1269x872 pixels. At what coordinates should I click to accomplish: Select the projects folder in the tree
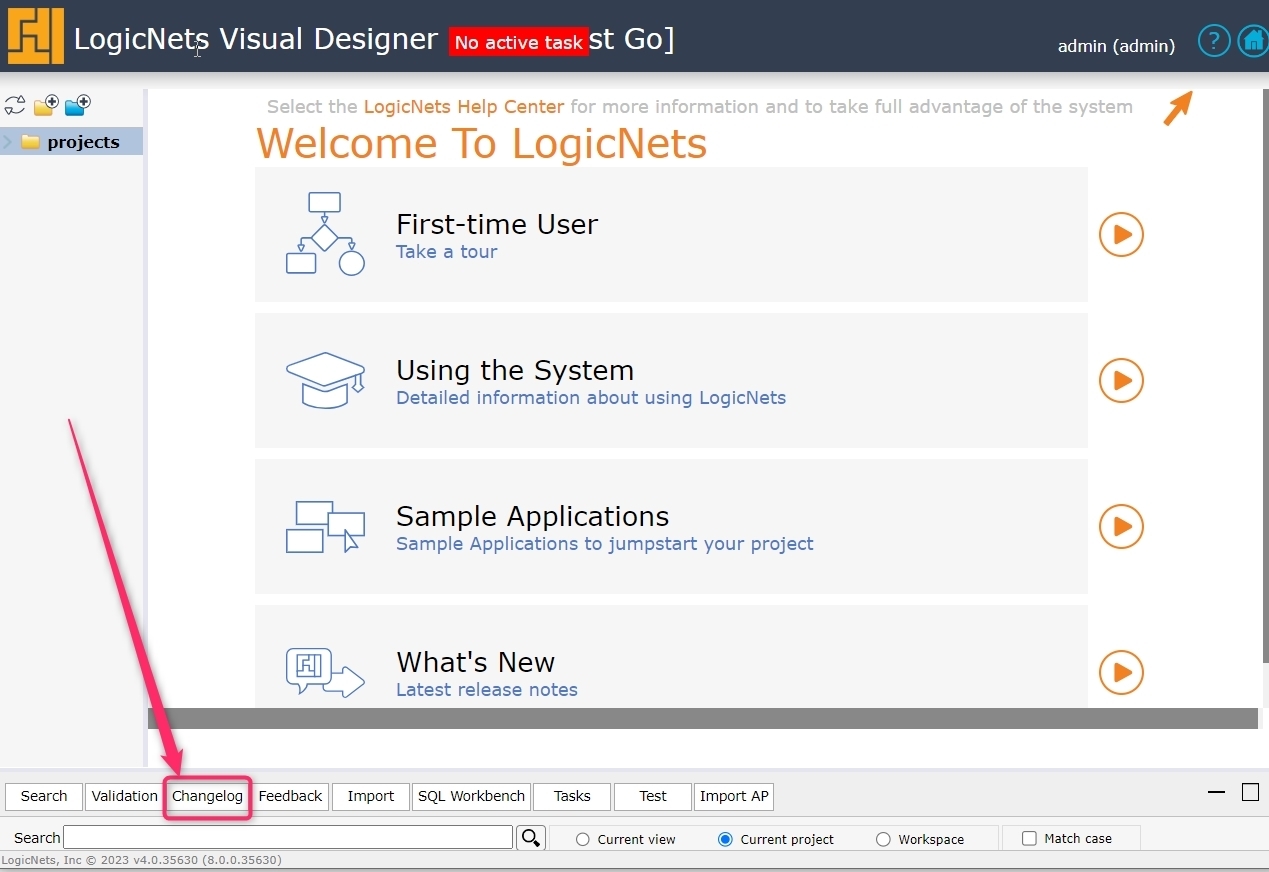coord(72,142)
